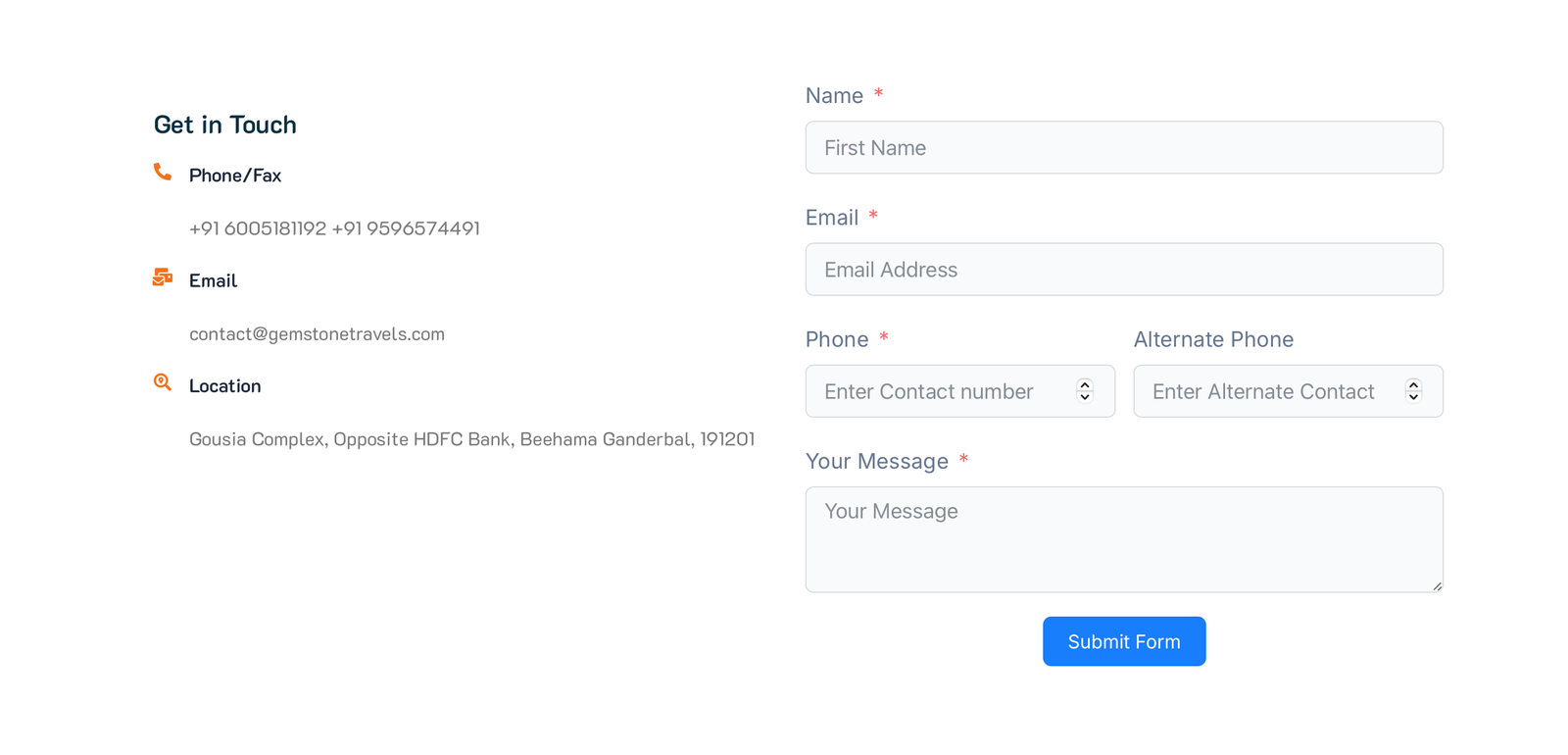This screenshot has width=1568, height=755.
Task: Increment the Phone field stepper up arrow
Action: [x=1085, y=384]
